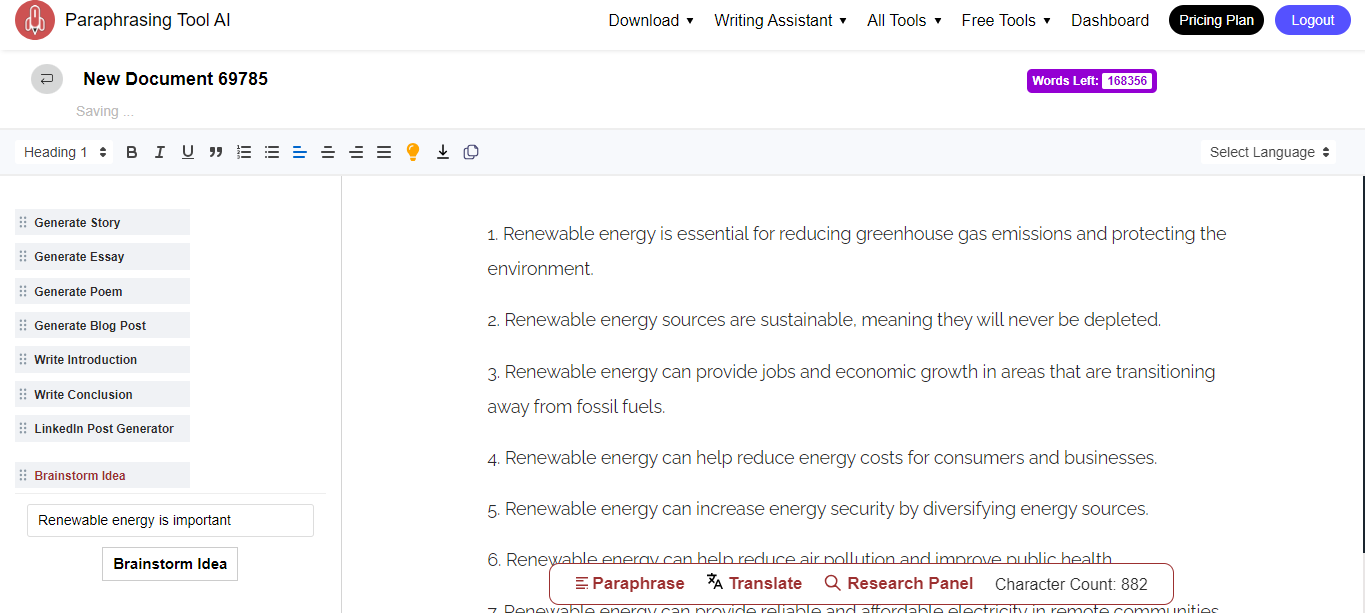Select the Write Conclusion tool

coord(102,394)
